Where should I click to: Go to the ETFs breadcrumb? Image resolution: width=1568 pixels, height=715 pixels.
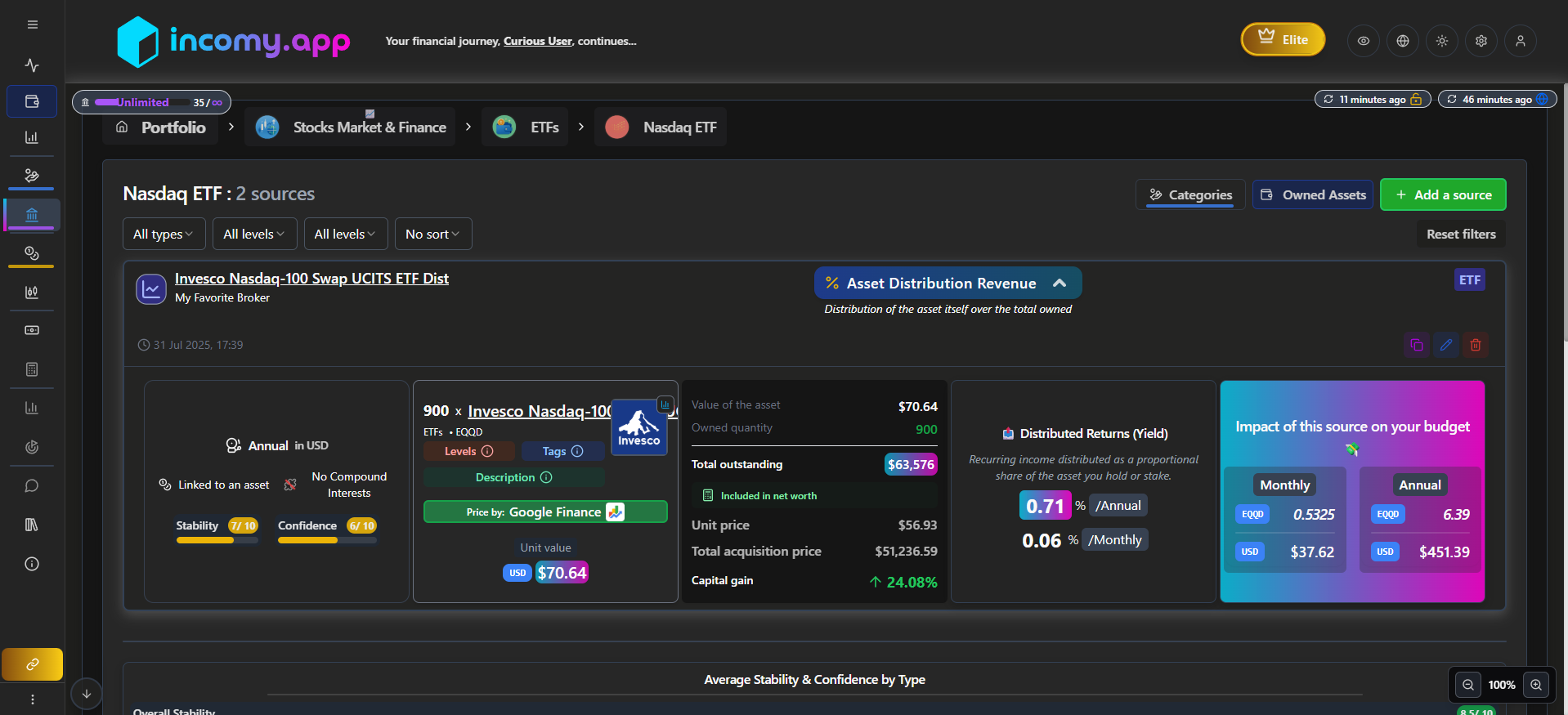click(525, 127)
